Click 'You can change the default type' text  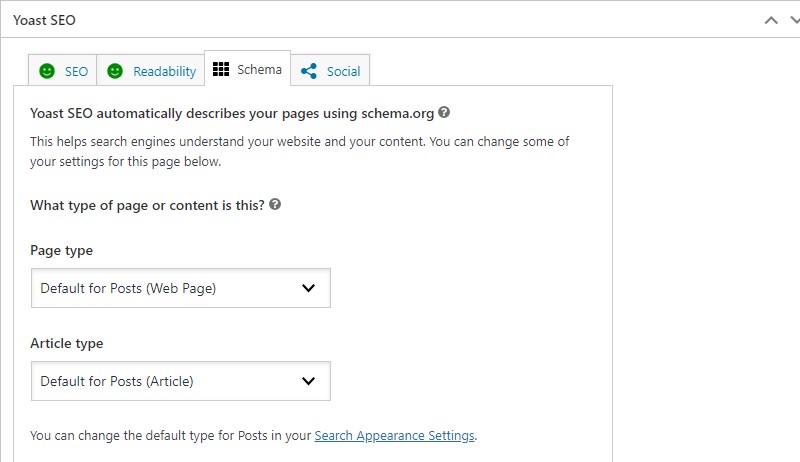(x=170, y=435)
